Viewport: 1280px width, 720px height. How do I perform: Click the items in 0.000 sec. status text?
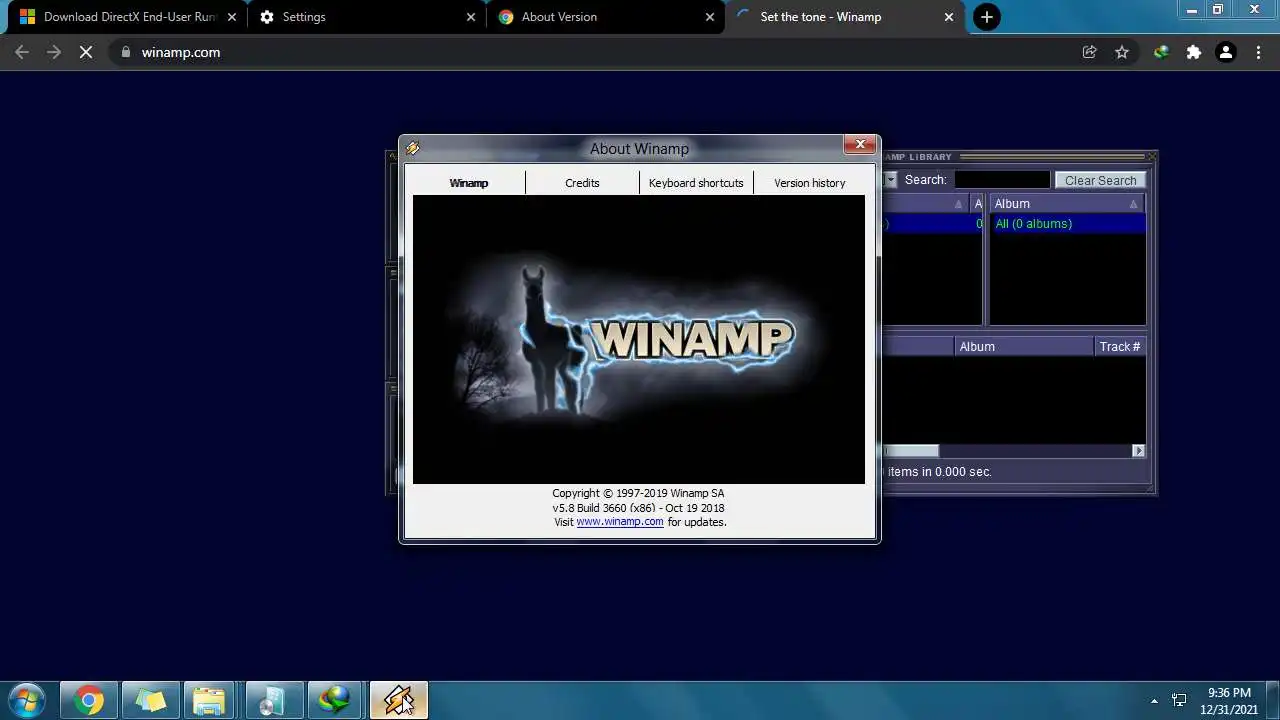tap(940, 472)
